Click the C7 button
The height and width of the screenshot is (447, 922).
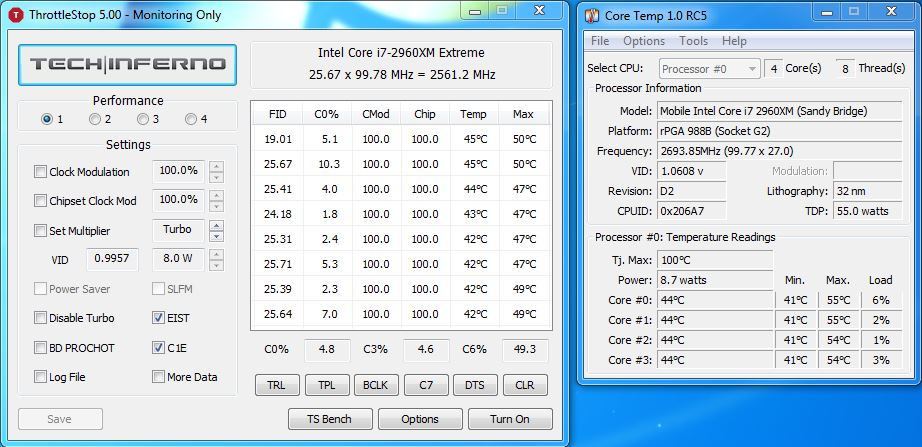[426, 385]
